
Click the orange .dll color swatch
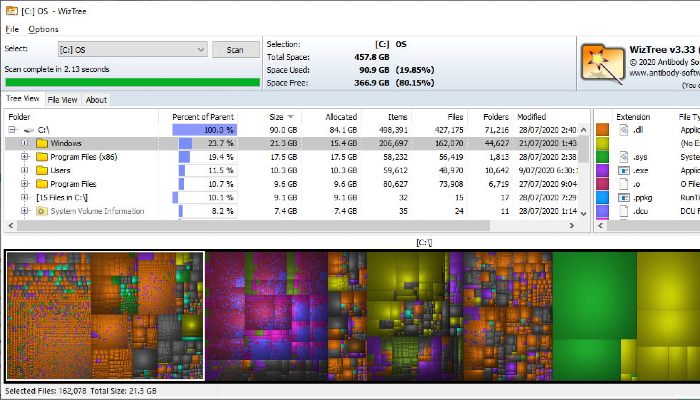click(x=603, y=130)
